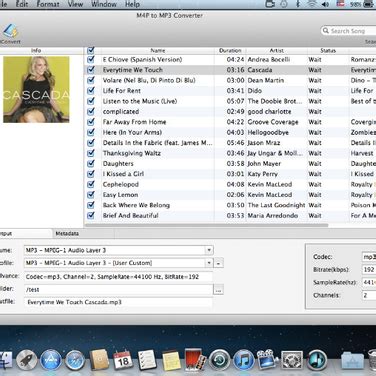Open the SampleRate dropdown
Image resolution: width=376 pixels, height=376 pixels.
pyautogui.click(x=369, y=282)
